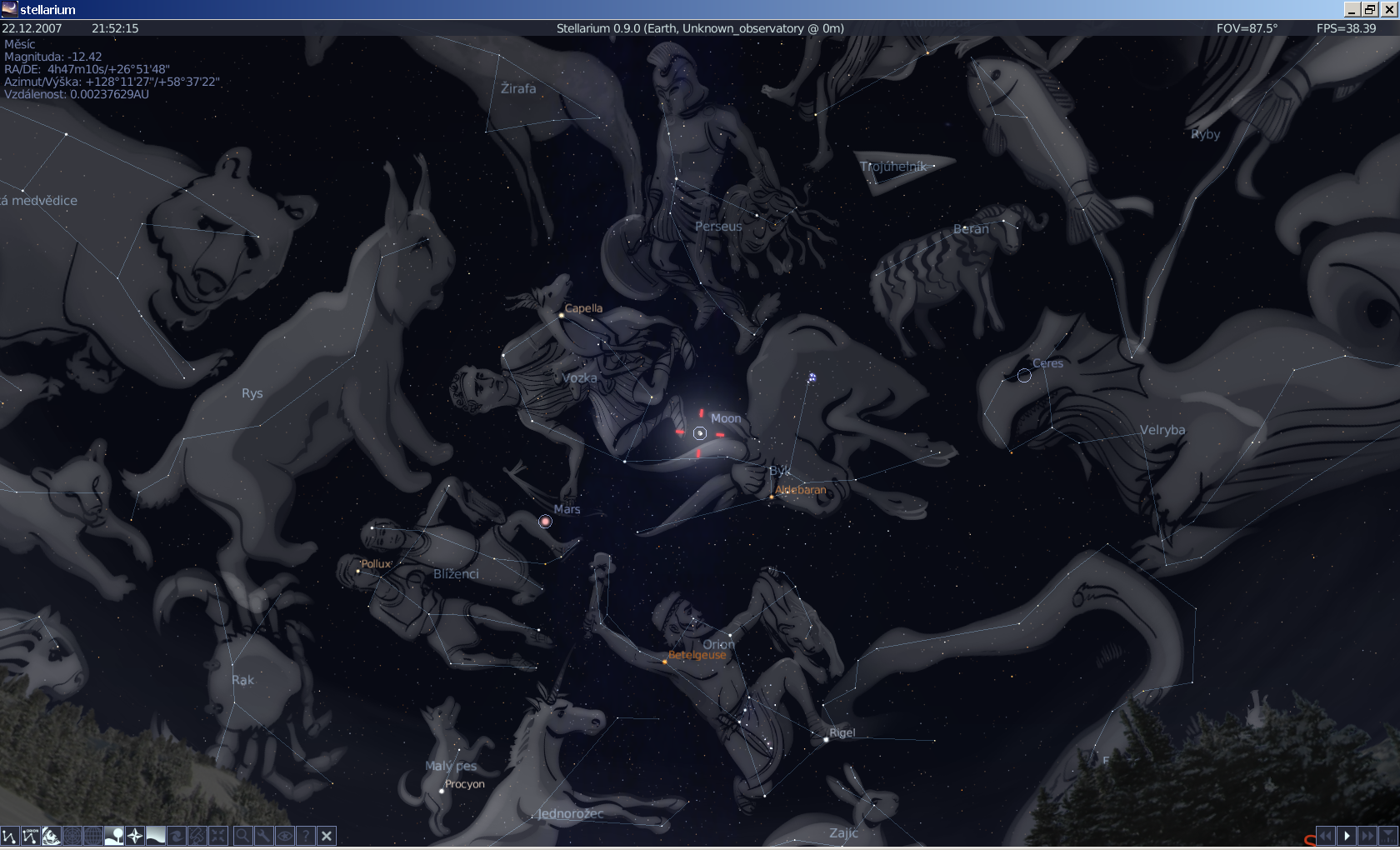The width and height of the screenshot is (1400, 850).
Task: Center view on selected object
Action: click(x=218, y=836)
